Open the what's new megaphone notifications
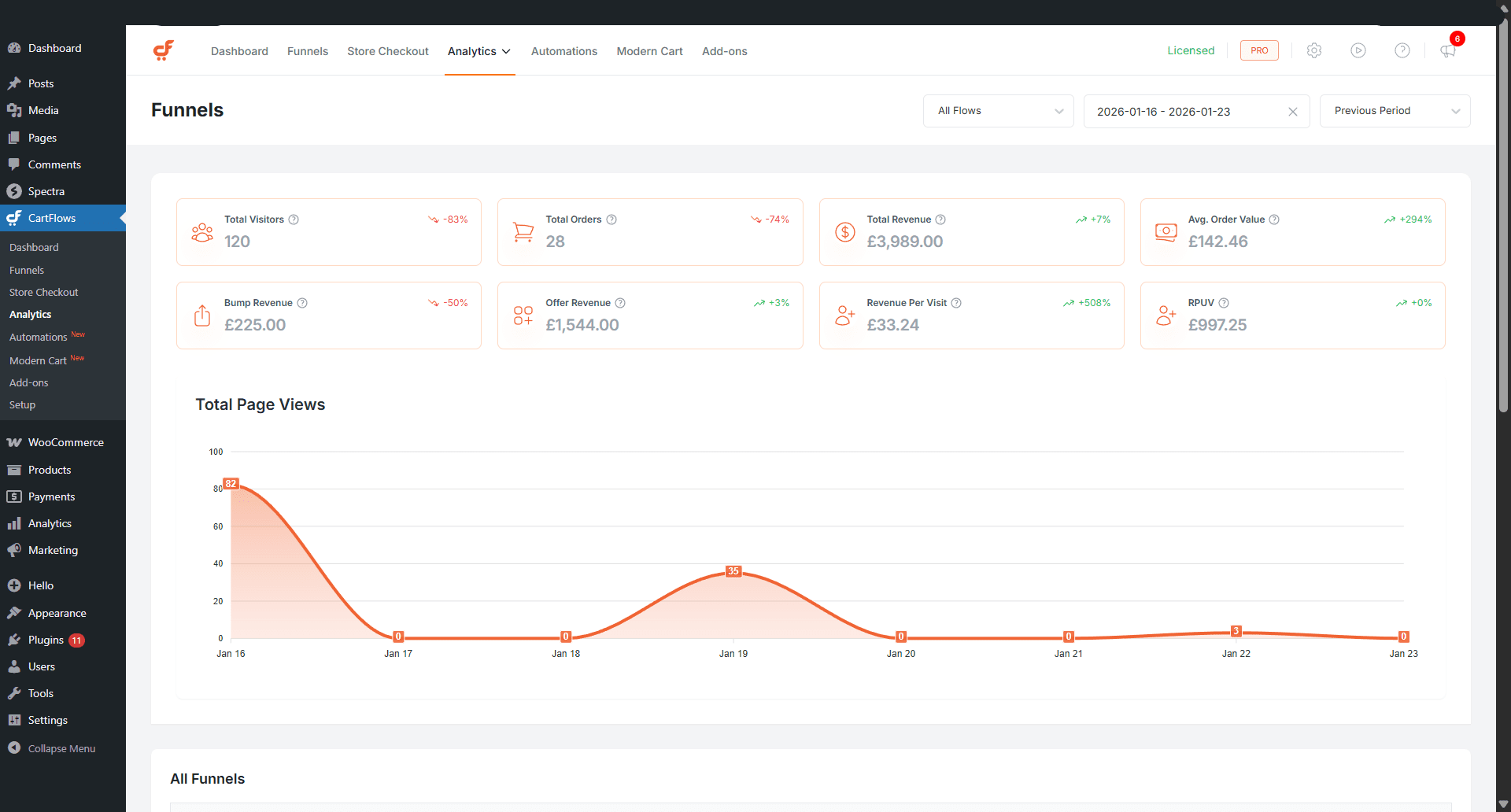 pos(1448,50)
